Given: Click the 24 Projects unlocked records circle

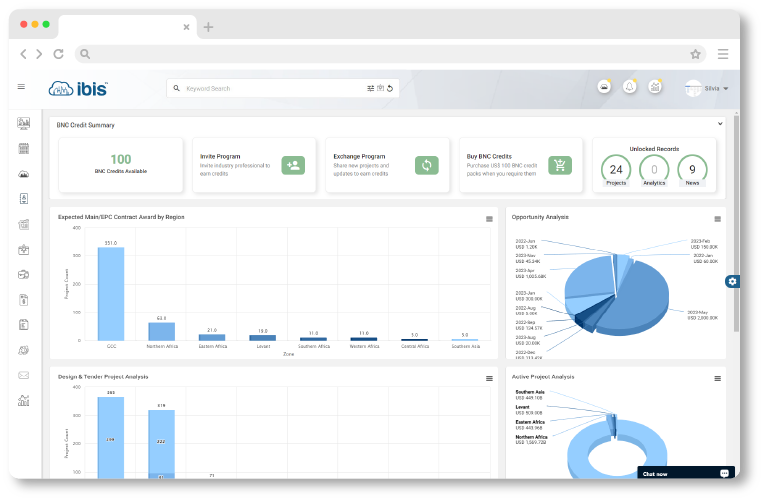Looking at the screenshot, I should click(616, 169).
